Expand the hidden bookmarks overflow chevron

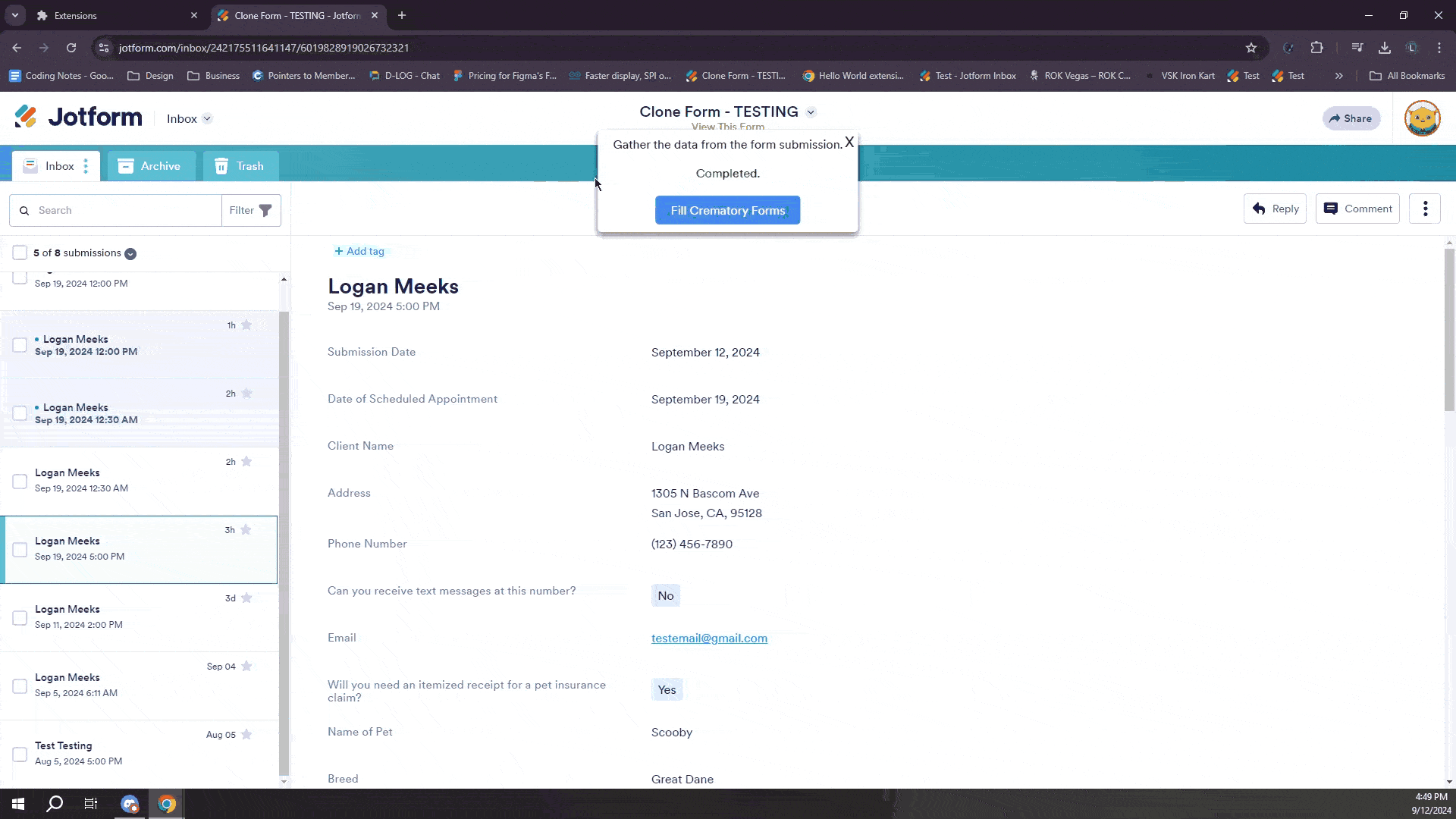click(1339, 75)
